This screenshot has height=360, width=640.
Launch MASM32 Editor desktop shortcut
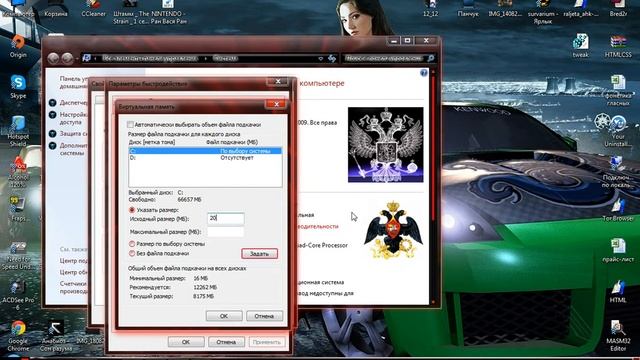pos(618,336)
